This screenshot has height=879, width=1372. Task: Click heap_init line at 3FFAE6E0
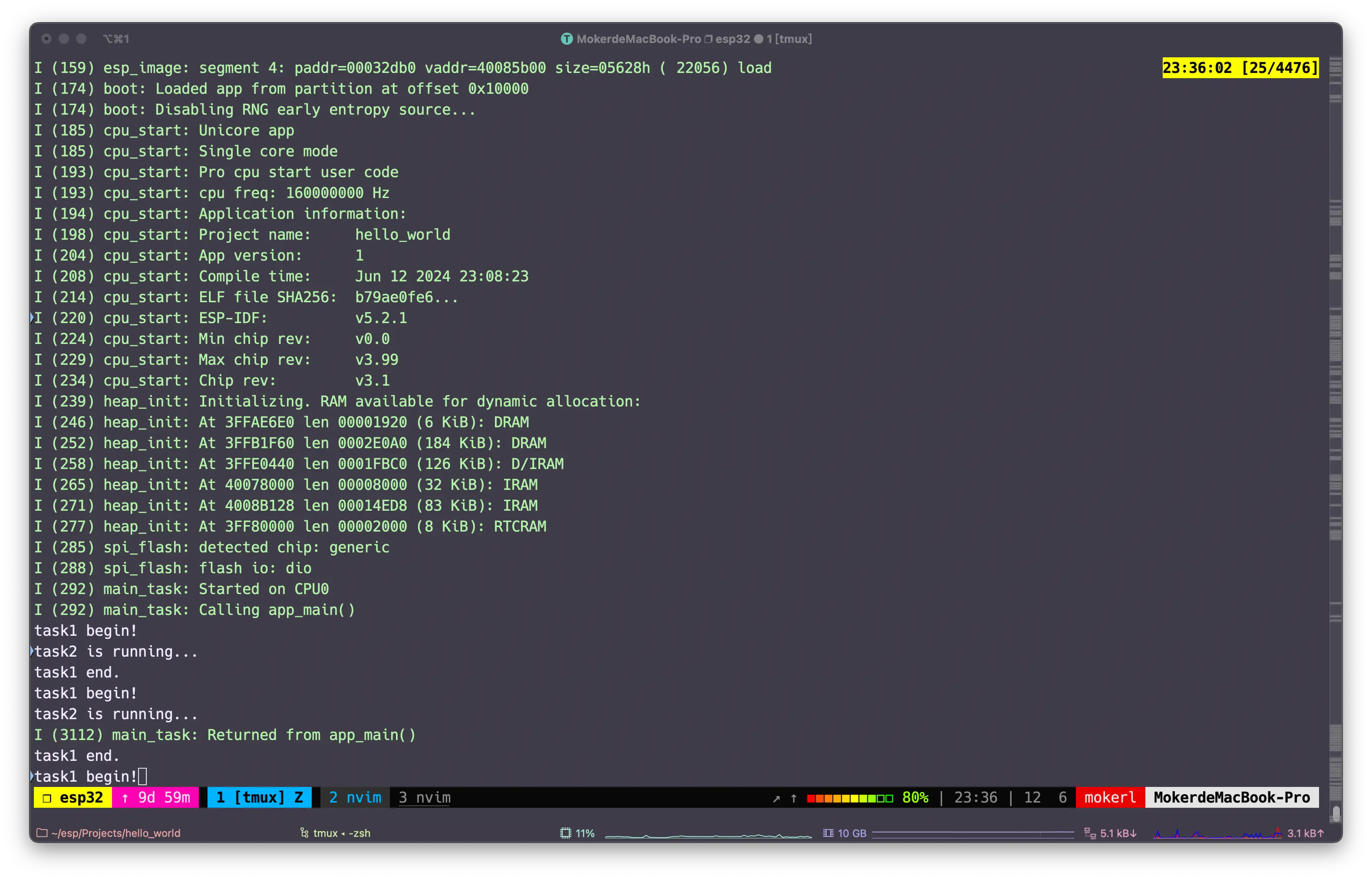pos(282,422)
